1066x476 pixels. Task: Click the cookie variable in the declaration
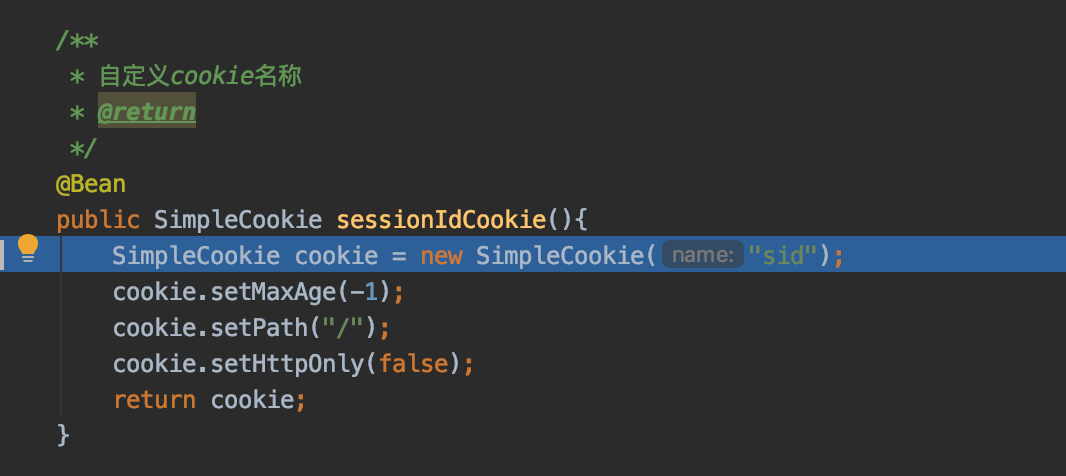336,256
